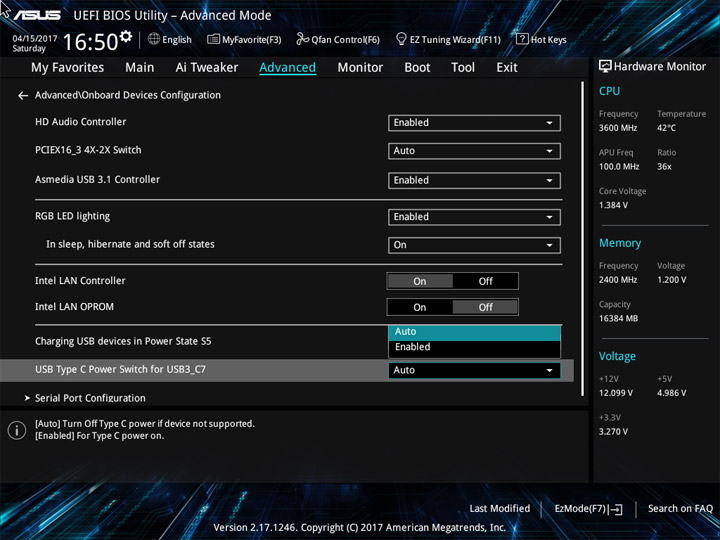Switch to Ai Tweaker tab
The image size is (720, 540).
point(207,68)
